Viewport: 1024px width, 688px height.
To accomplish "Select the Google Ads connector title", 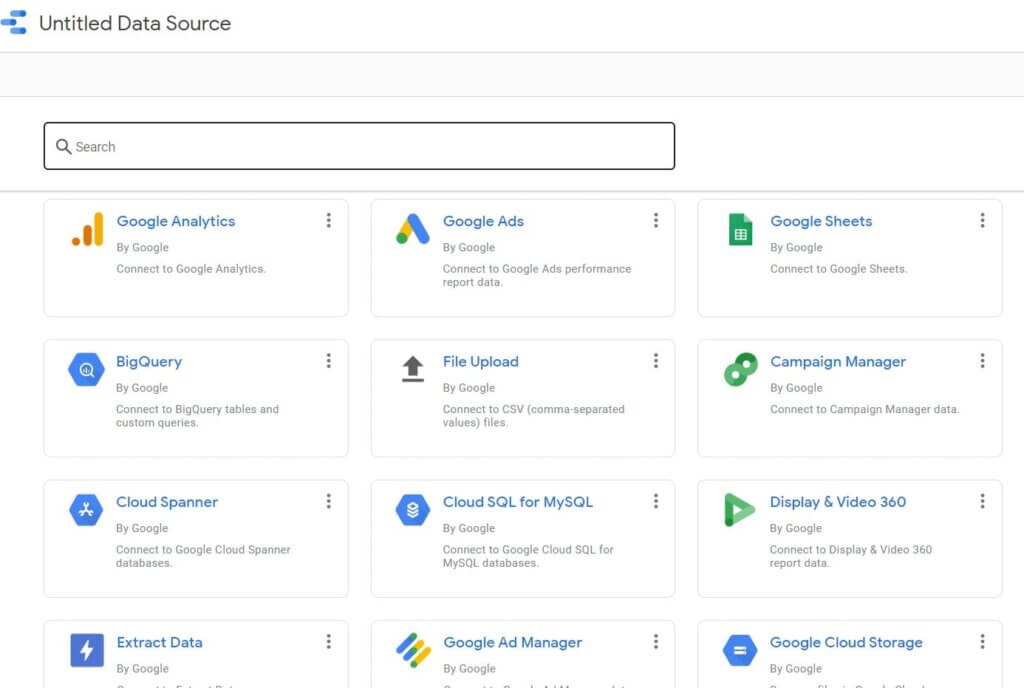I will pyautogui.click(x=483, y=221).
